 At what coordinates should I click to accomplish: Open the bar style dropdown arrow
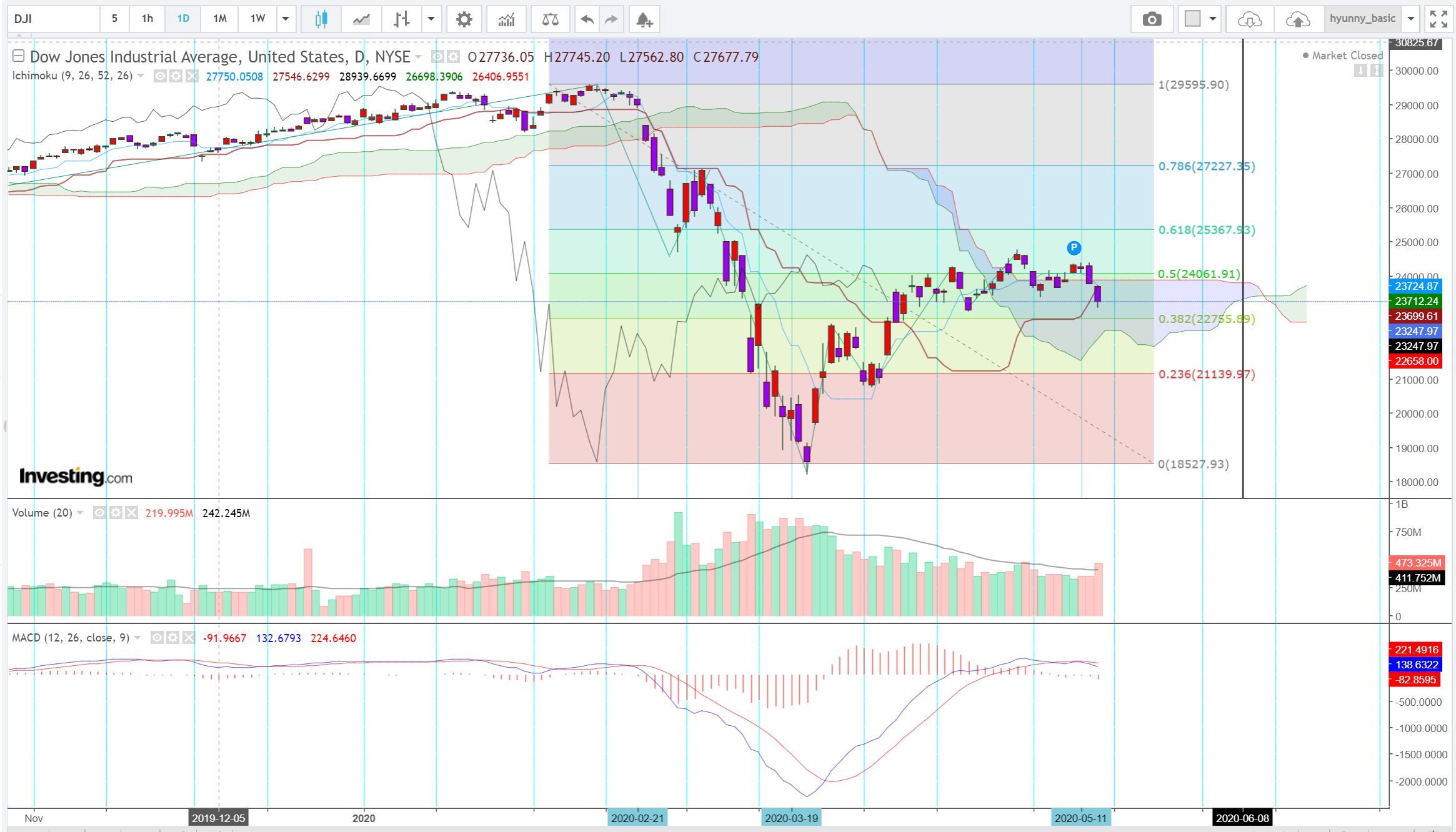click(x=431, y=19)
